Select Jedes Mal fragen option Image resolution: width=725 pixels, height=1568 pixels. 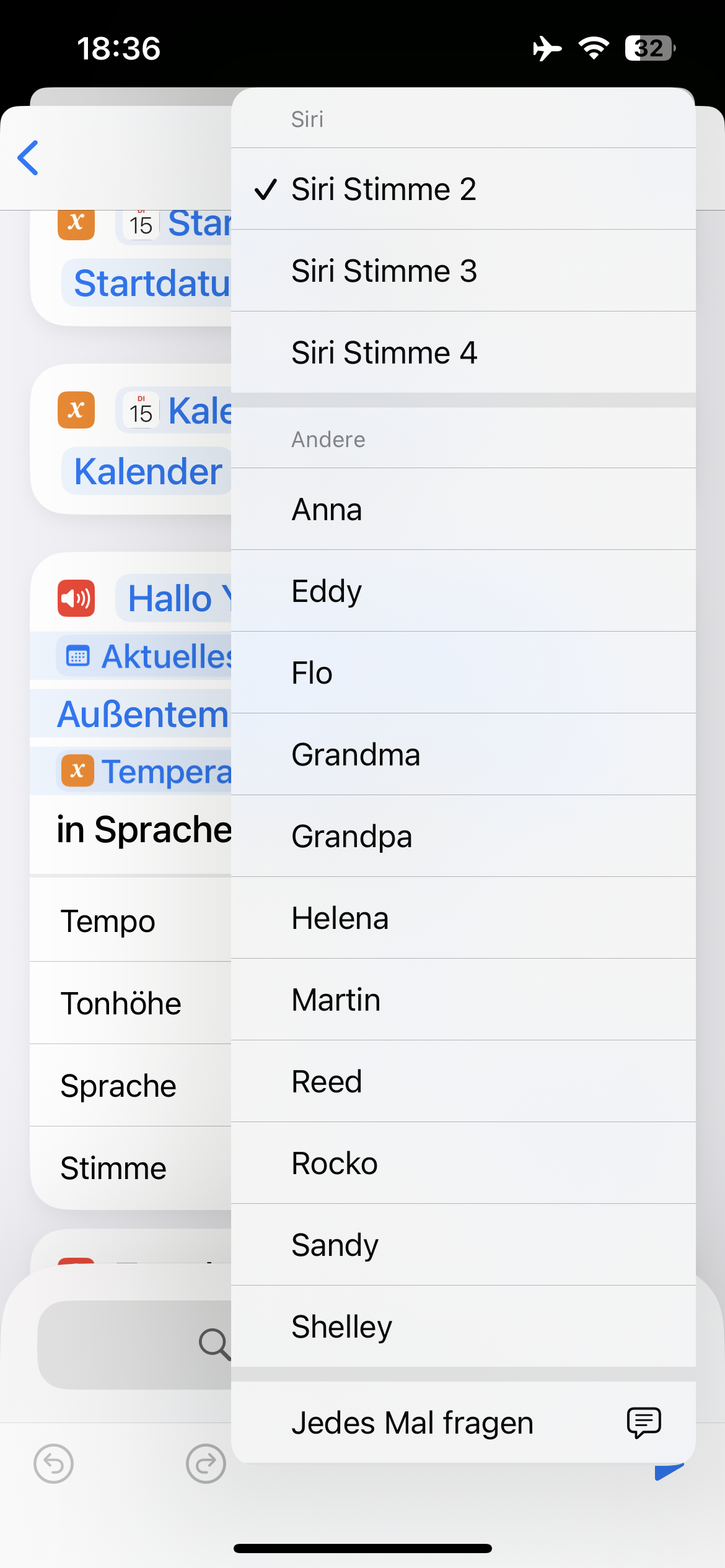[x=413, y=1422]
